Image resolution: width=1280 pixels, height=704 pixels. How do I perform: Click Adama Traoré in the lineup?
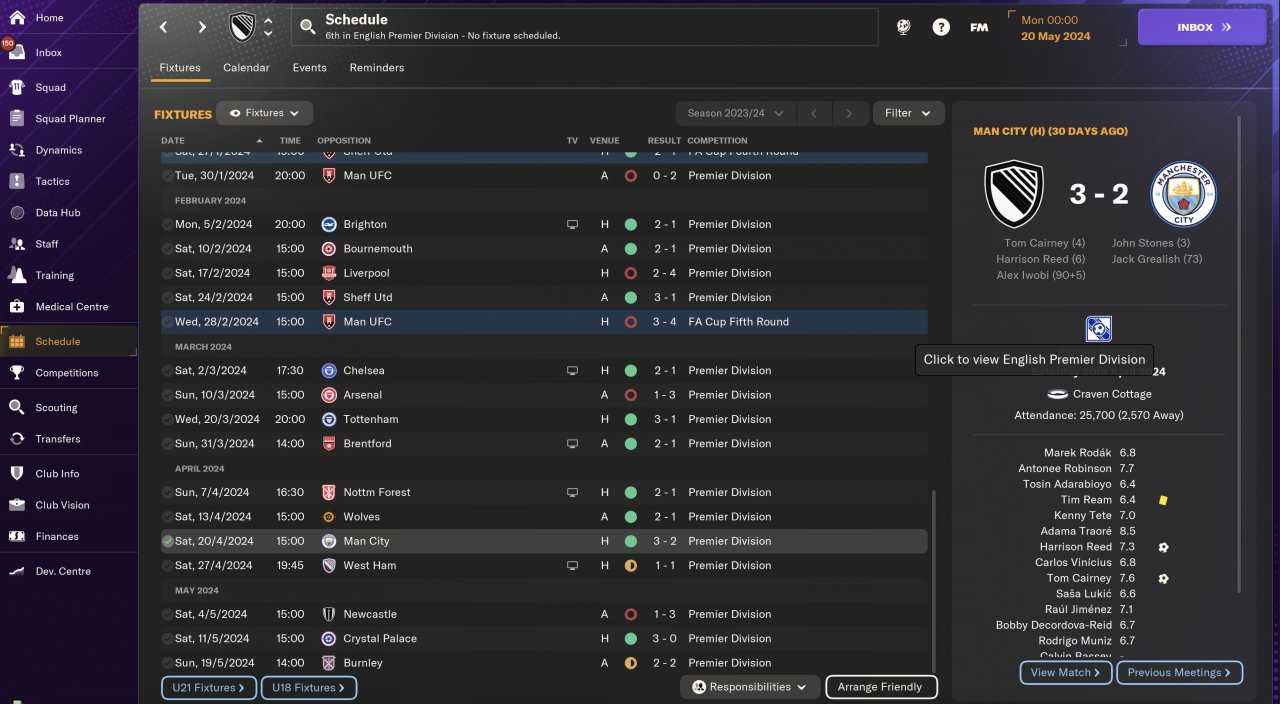(1076, 531)
